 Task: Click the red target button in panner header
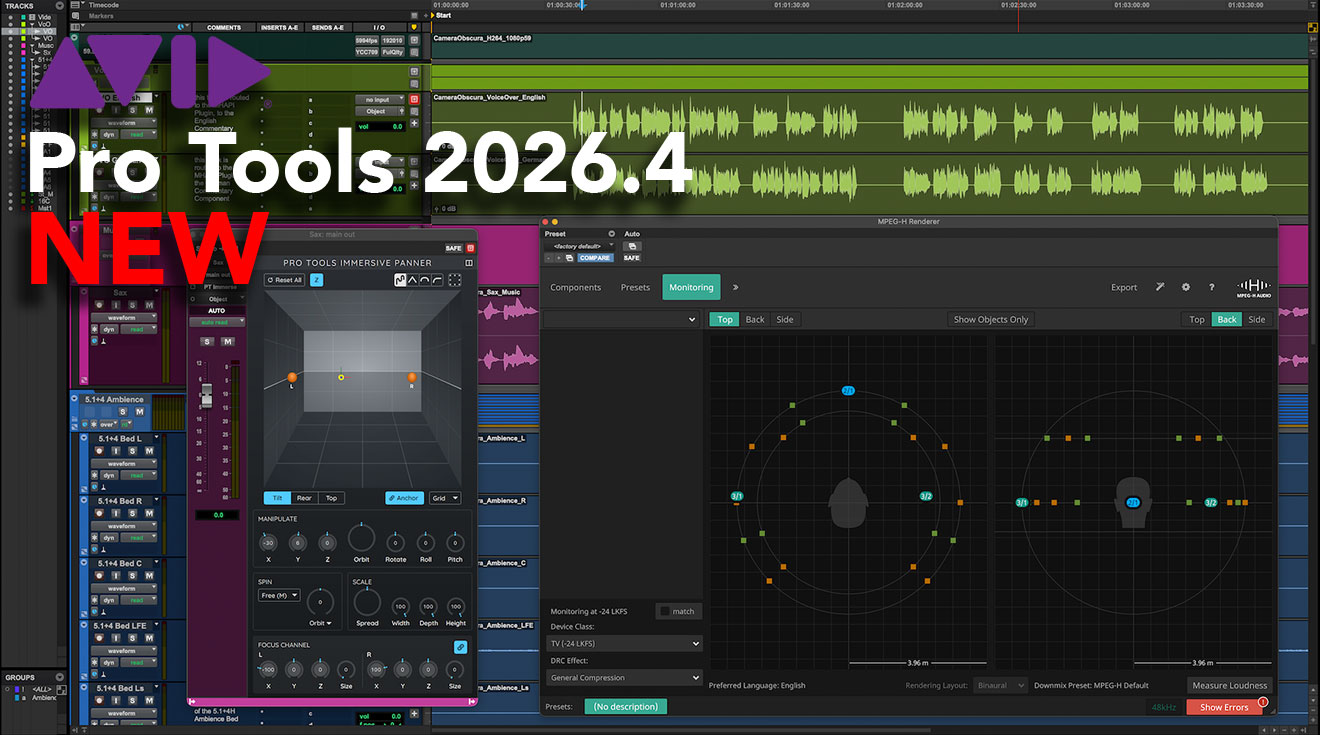point(470,248)
